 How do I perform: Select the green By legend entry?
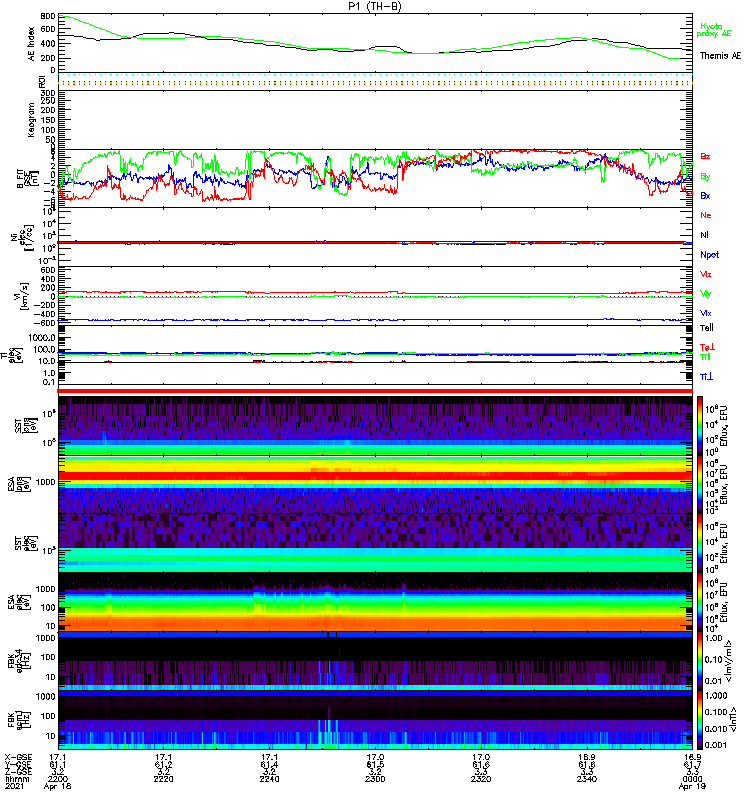(705, 176)
